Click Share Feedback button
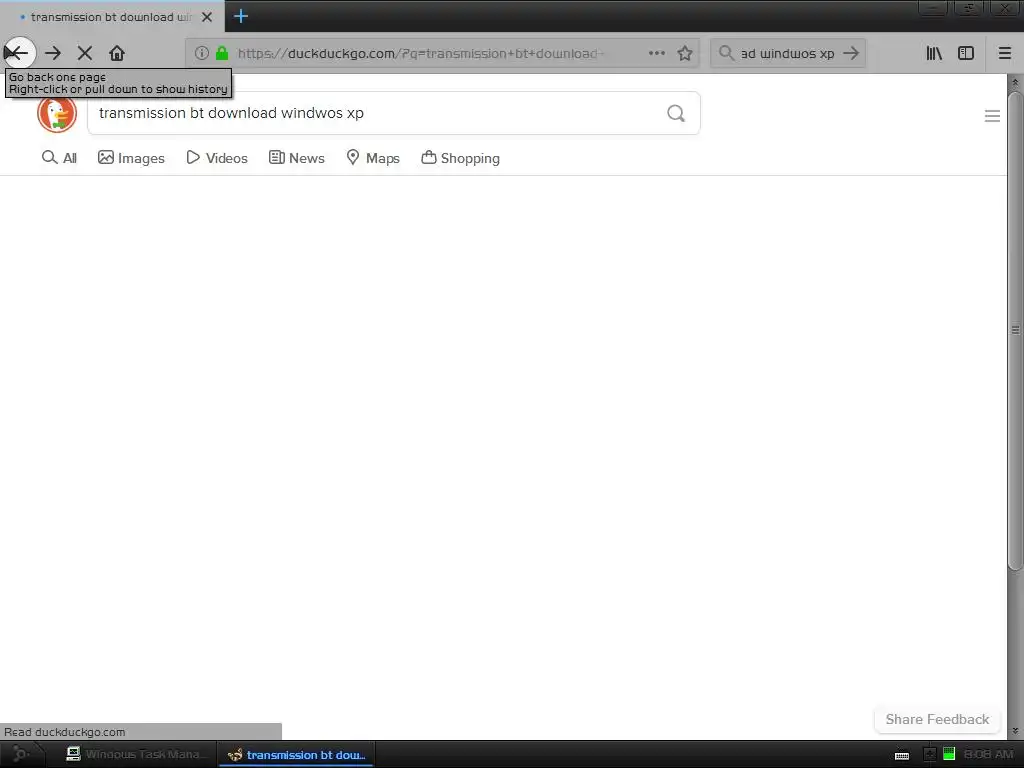The image size is (1024, 768). [937, 719]
